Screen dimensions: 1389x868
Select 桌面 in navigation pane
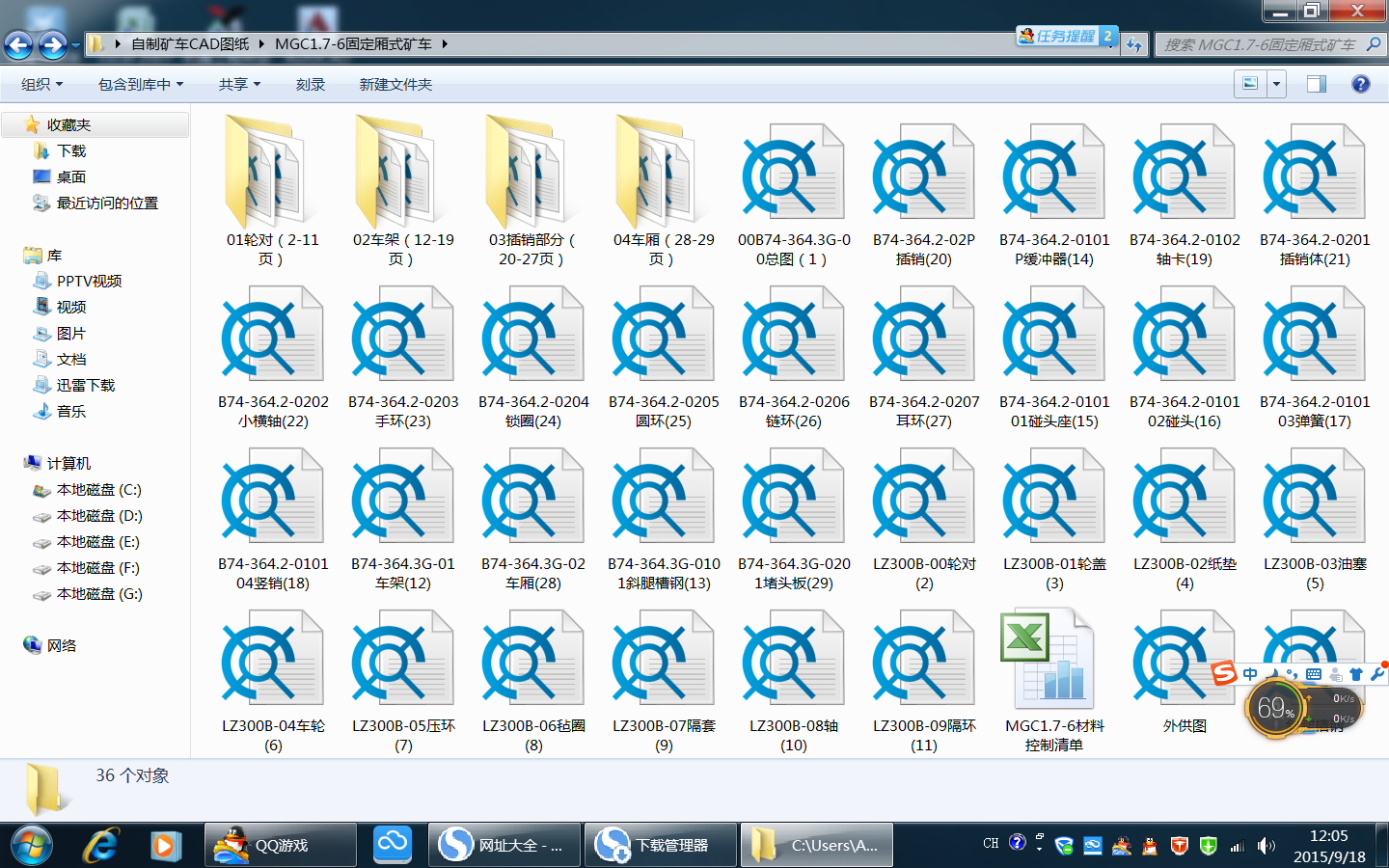click(x=71, y=176)
